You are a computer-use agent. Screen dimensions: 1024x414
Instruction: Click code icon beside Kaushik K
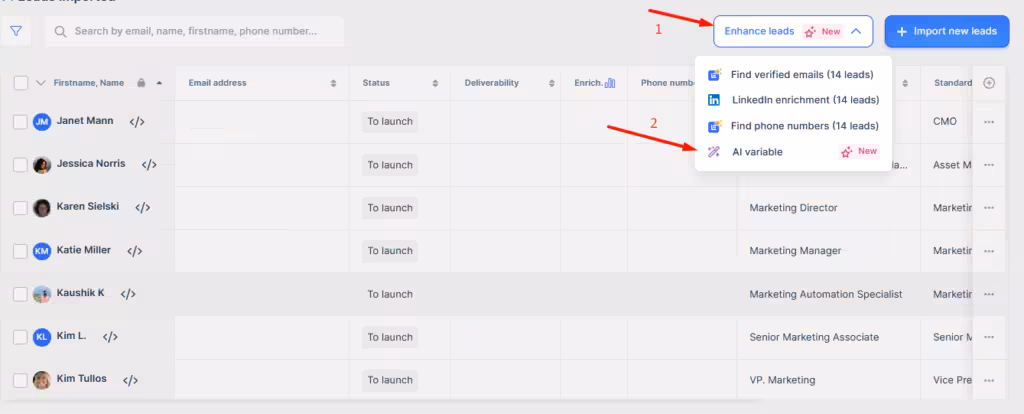coord(128,294)
